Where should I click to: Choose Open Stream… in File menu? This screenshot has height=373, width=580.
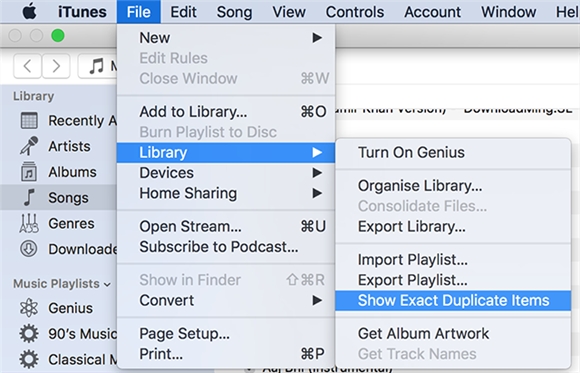[x=226, y=226]
